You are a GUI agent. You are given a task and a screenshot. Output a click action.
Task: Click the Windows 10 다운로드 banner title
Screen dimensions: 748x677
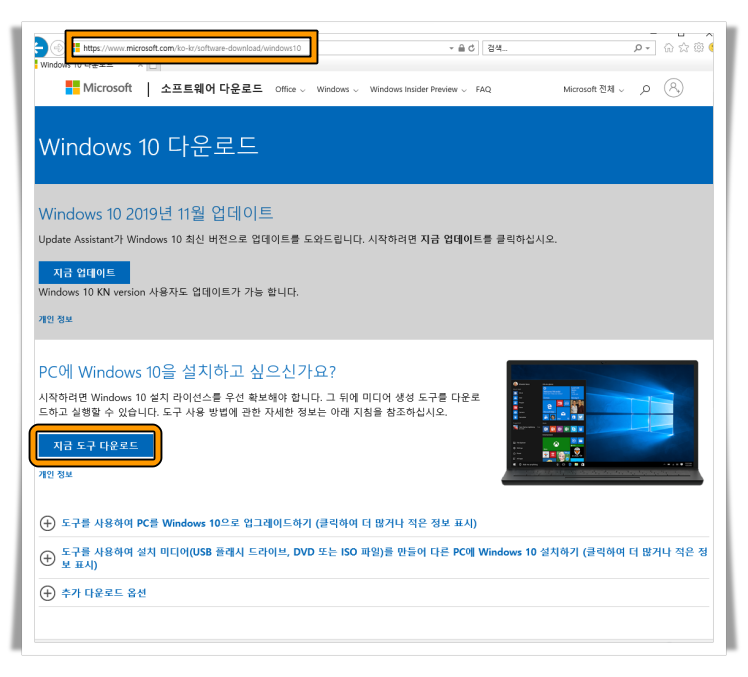tap(148, 146)
